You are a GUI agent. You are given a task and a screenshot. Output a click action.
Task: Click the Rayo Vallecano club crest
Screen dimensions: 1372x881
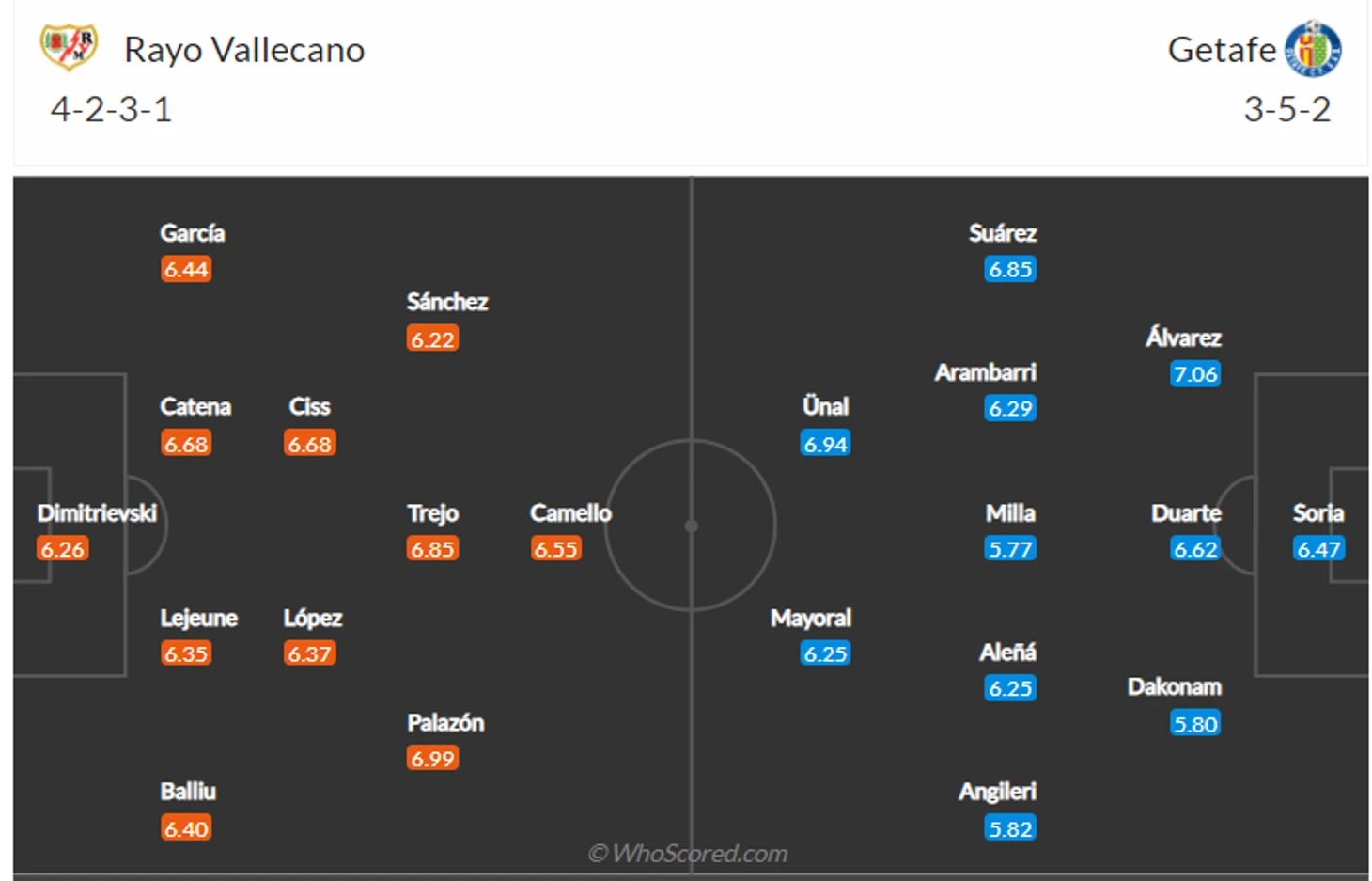point(69,47)
